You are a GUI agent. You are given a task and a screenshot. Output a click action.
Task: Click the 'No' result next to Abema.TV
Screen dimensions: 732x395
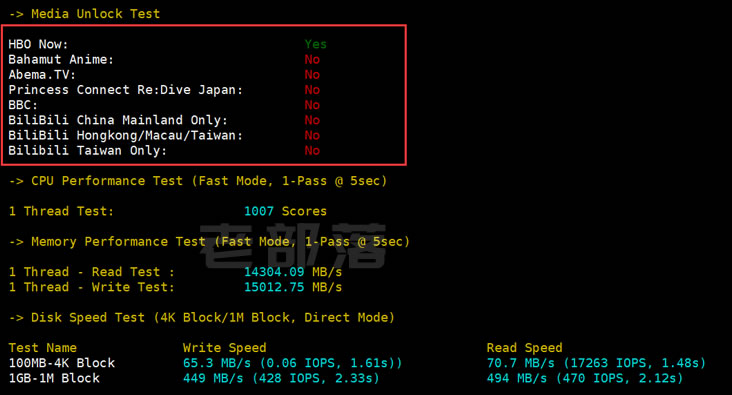pyautogui.click(x=312, y=75)
